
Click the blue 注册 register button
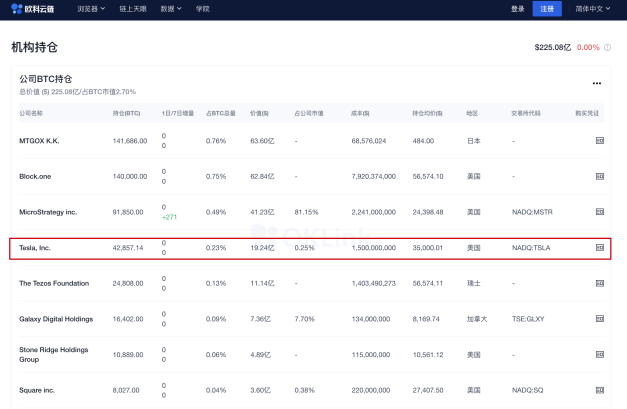pos(547,8)
